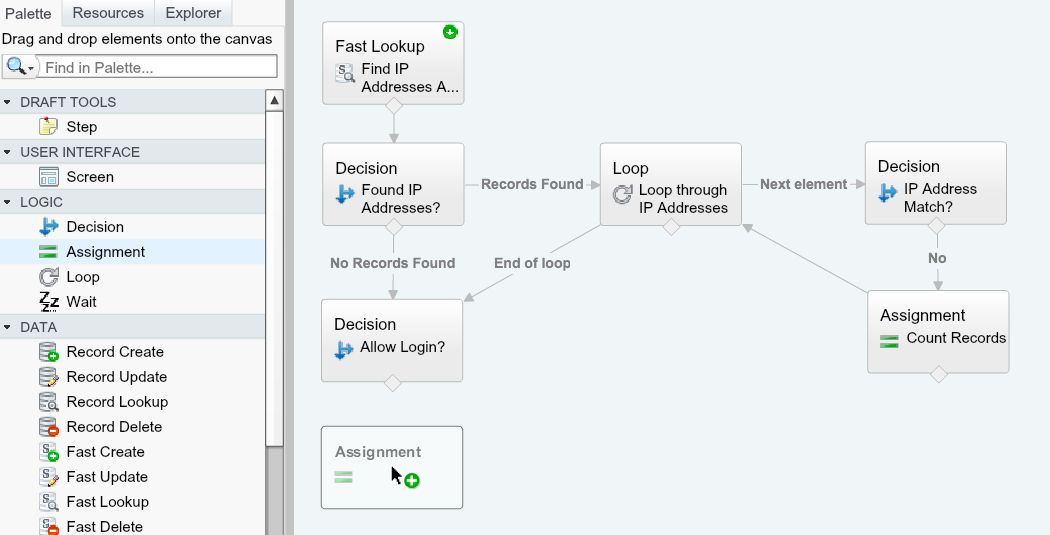Screen dimensions: 1050x535
Task: Collapse the LOGIC section
Action: click(x=8, y=202)
